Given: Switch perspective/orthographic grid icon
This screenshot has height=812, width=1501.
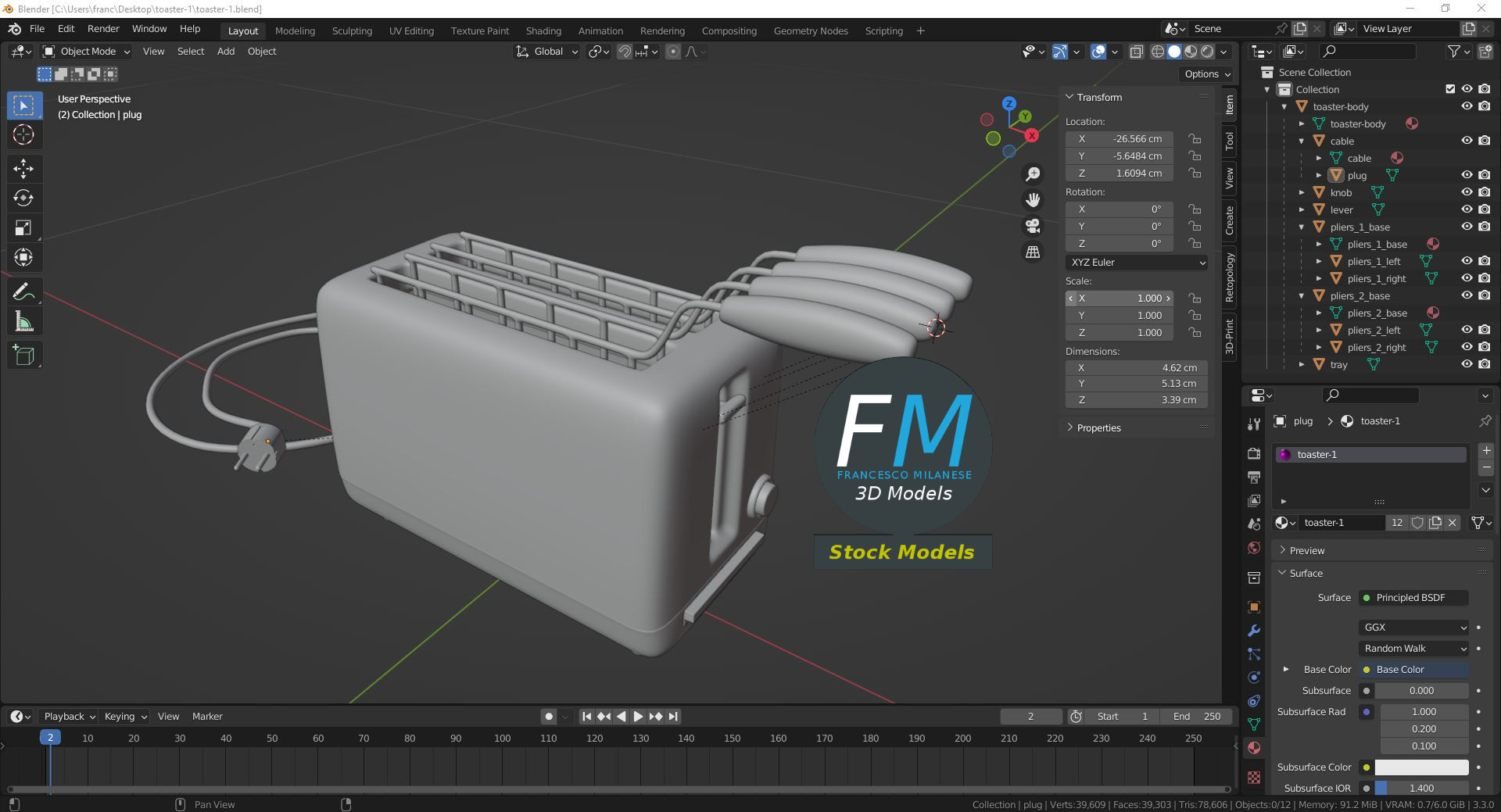Looking at the screenshot, I should pyautogui.click(x=1033, y=252).
